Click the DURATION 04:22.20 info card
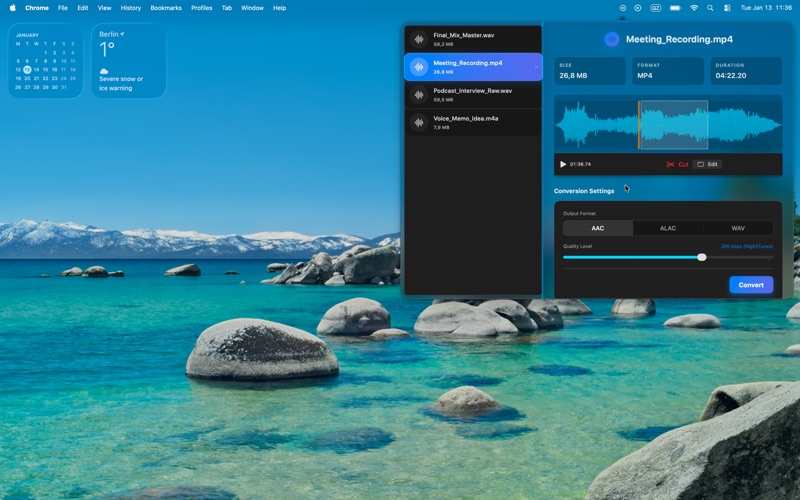800x500 pixels. (746, 71)
